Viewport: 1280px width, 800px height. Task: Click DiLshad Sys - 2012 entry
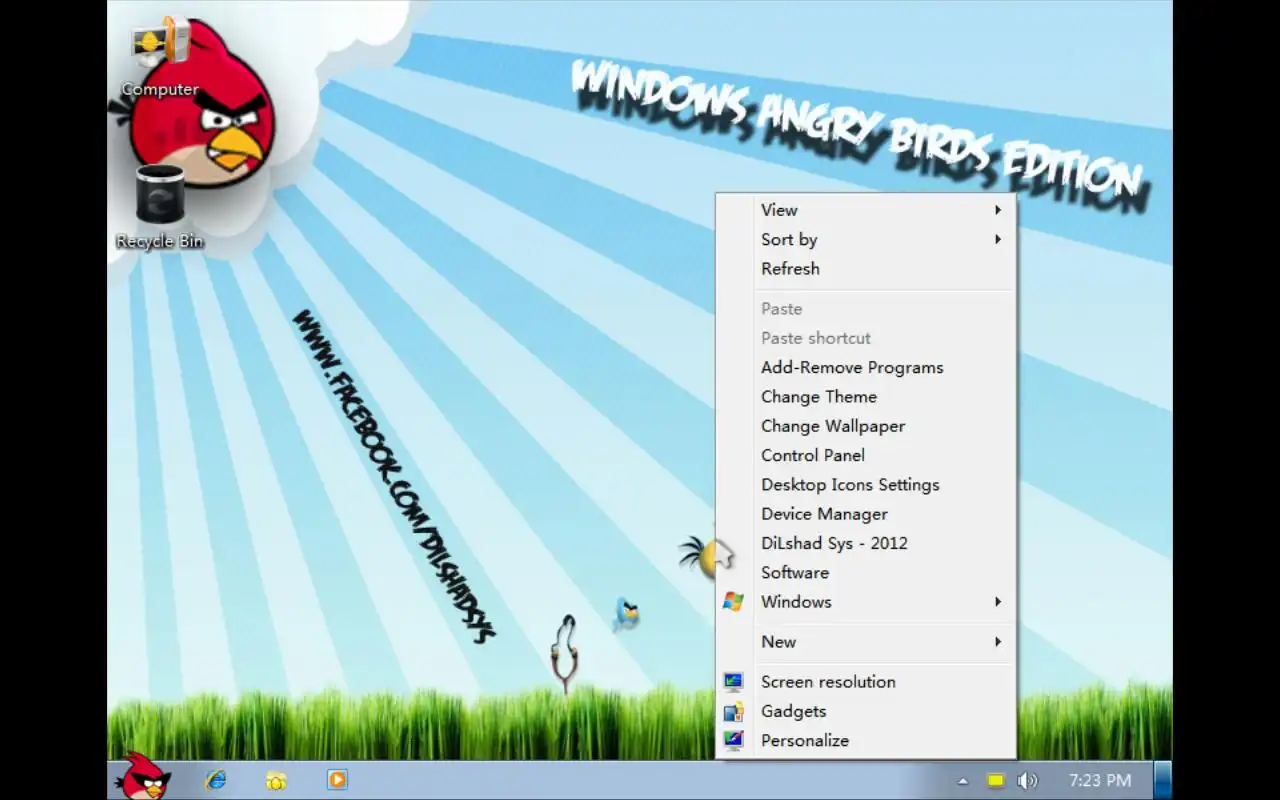coord(866,543)
